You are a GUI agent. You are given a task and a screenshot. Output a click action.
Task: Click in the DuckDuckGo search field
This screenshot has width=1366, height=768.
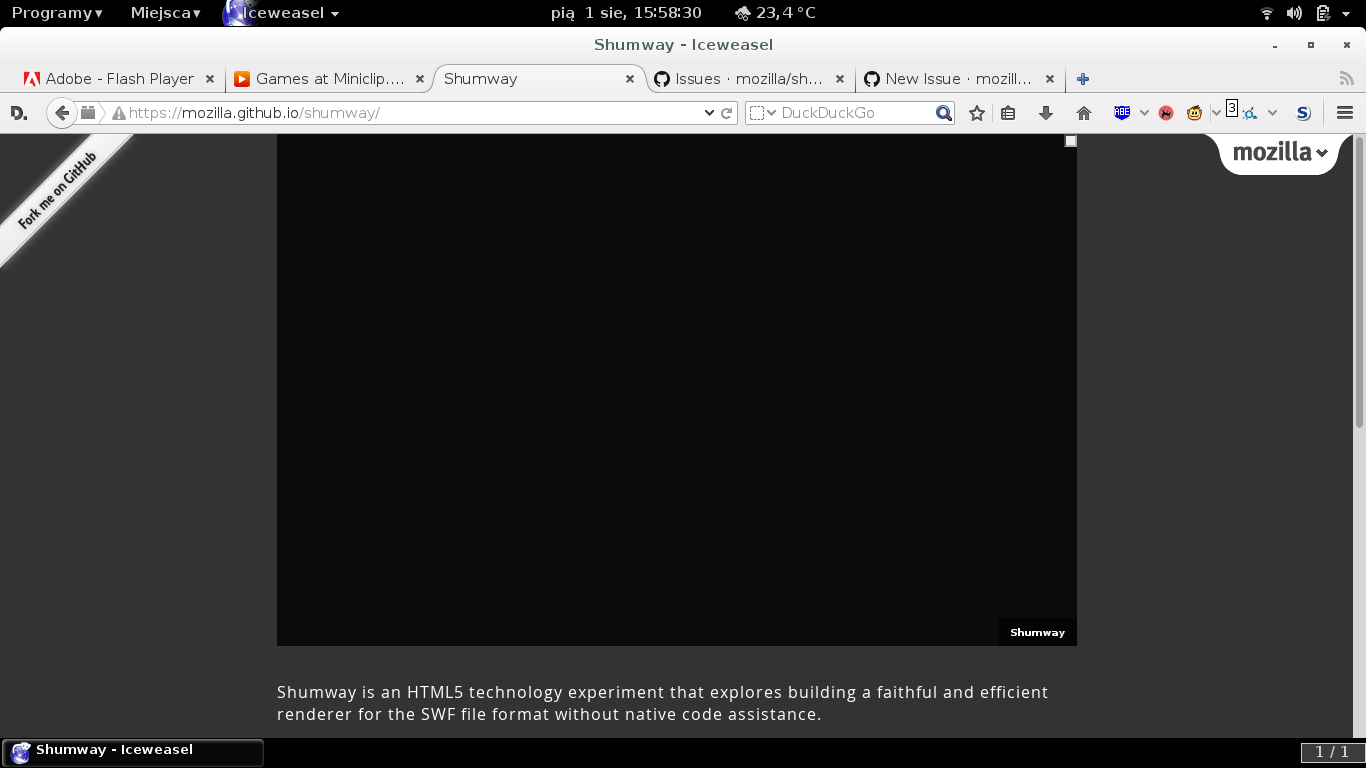pyautogui.click(x=855, y=113)
